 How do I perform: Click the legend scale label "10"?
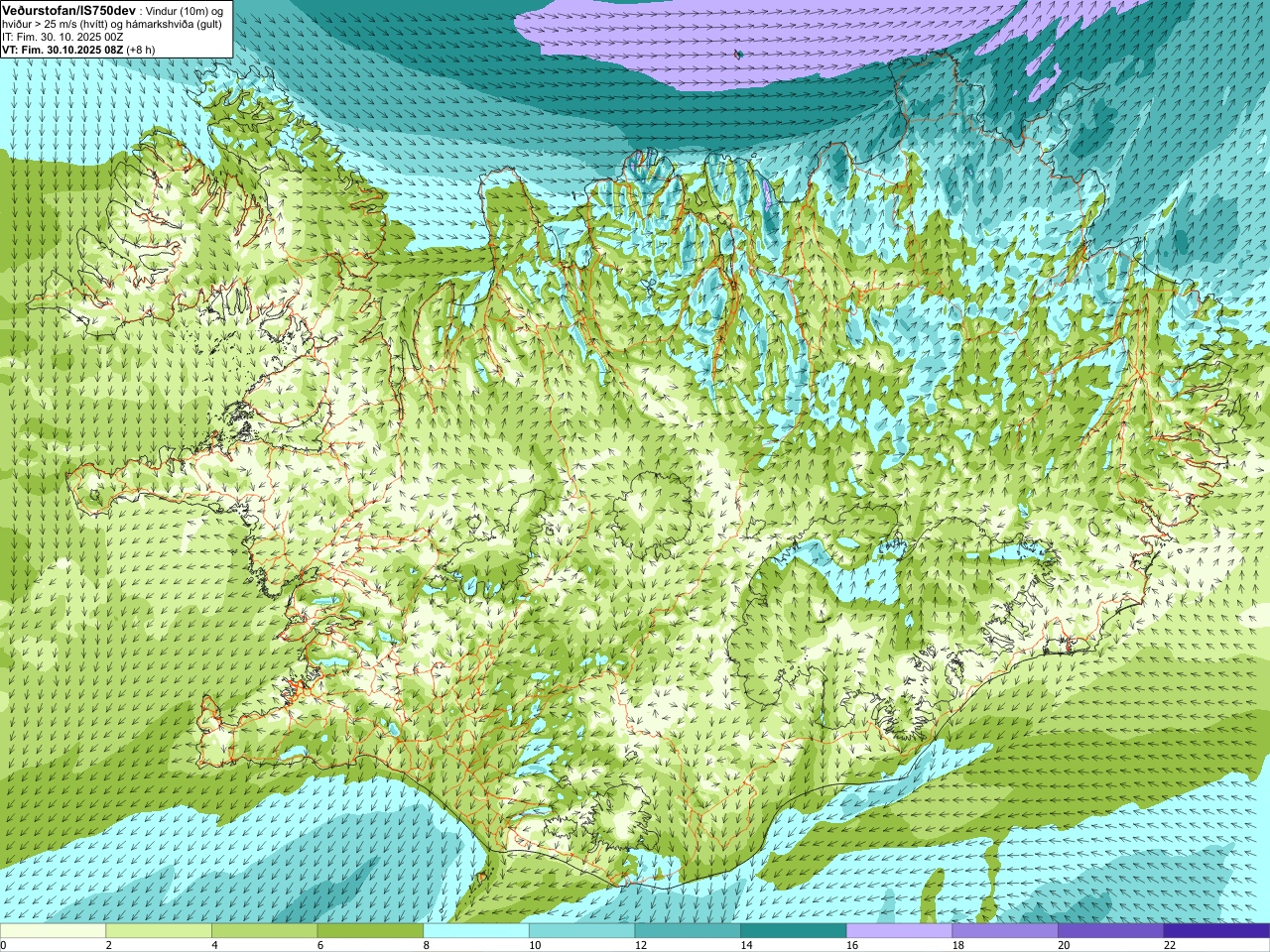coord(535,946)
